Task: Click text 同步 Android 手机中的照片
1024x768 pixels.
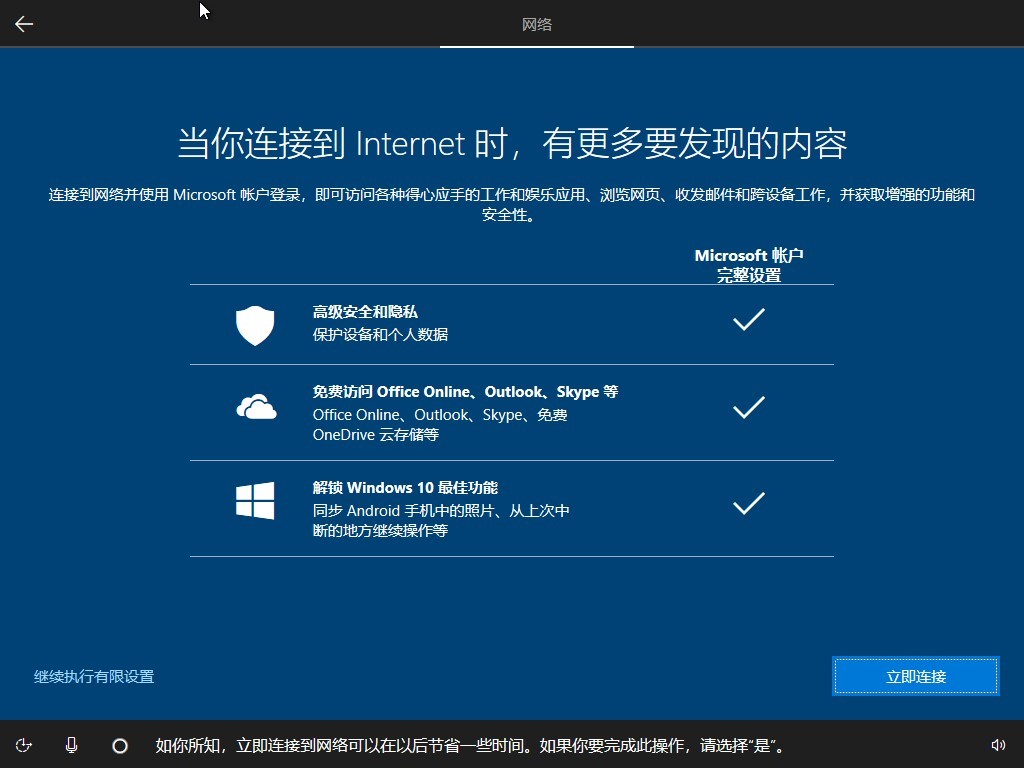Action: (402, 511)
